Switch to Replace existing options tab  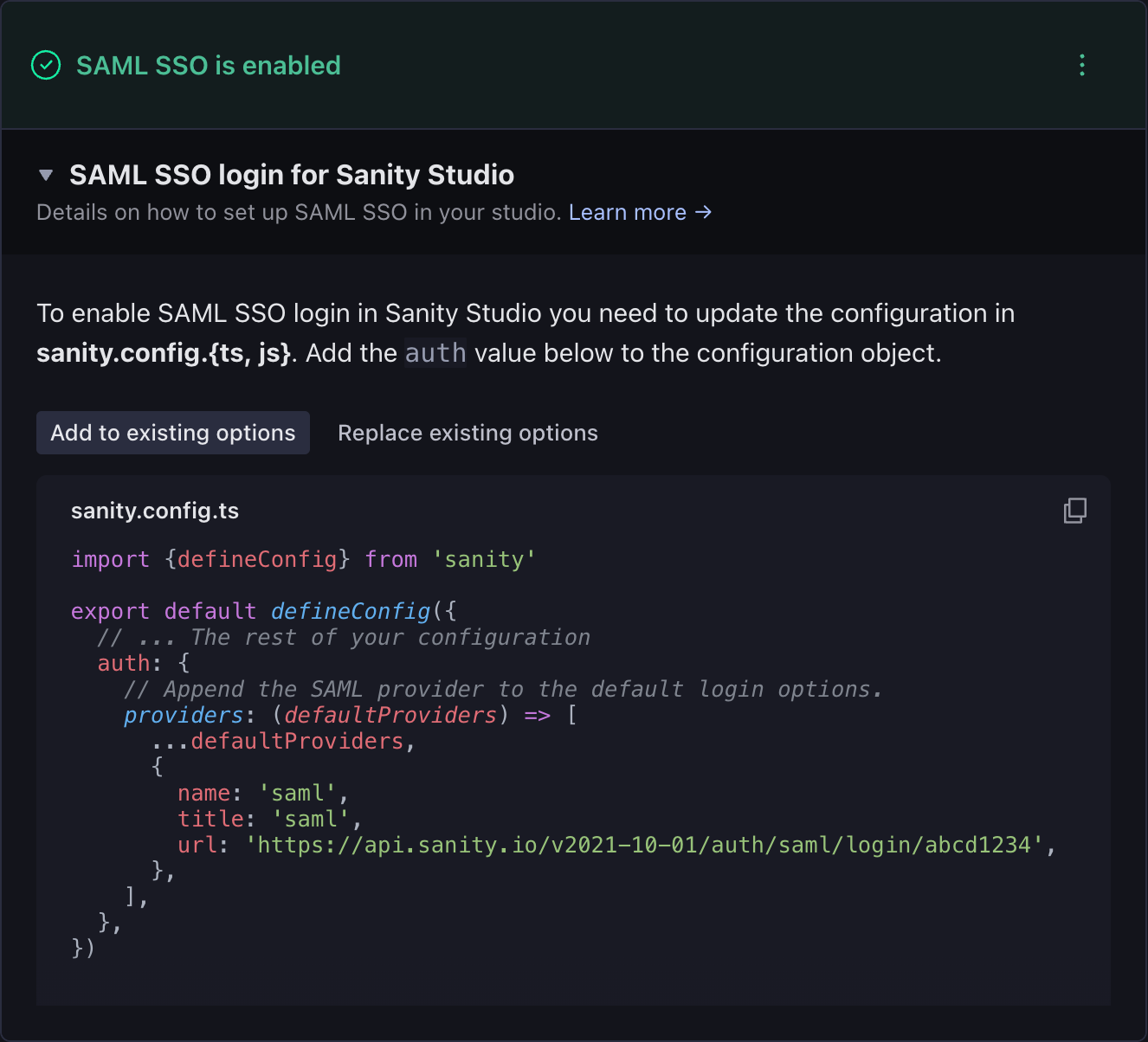point(468,433)
